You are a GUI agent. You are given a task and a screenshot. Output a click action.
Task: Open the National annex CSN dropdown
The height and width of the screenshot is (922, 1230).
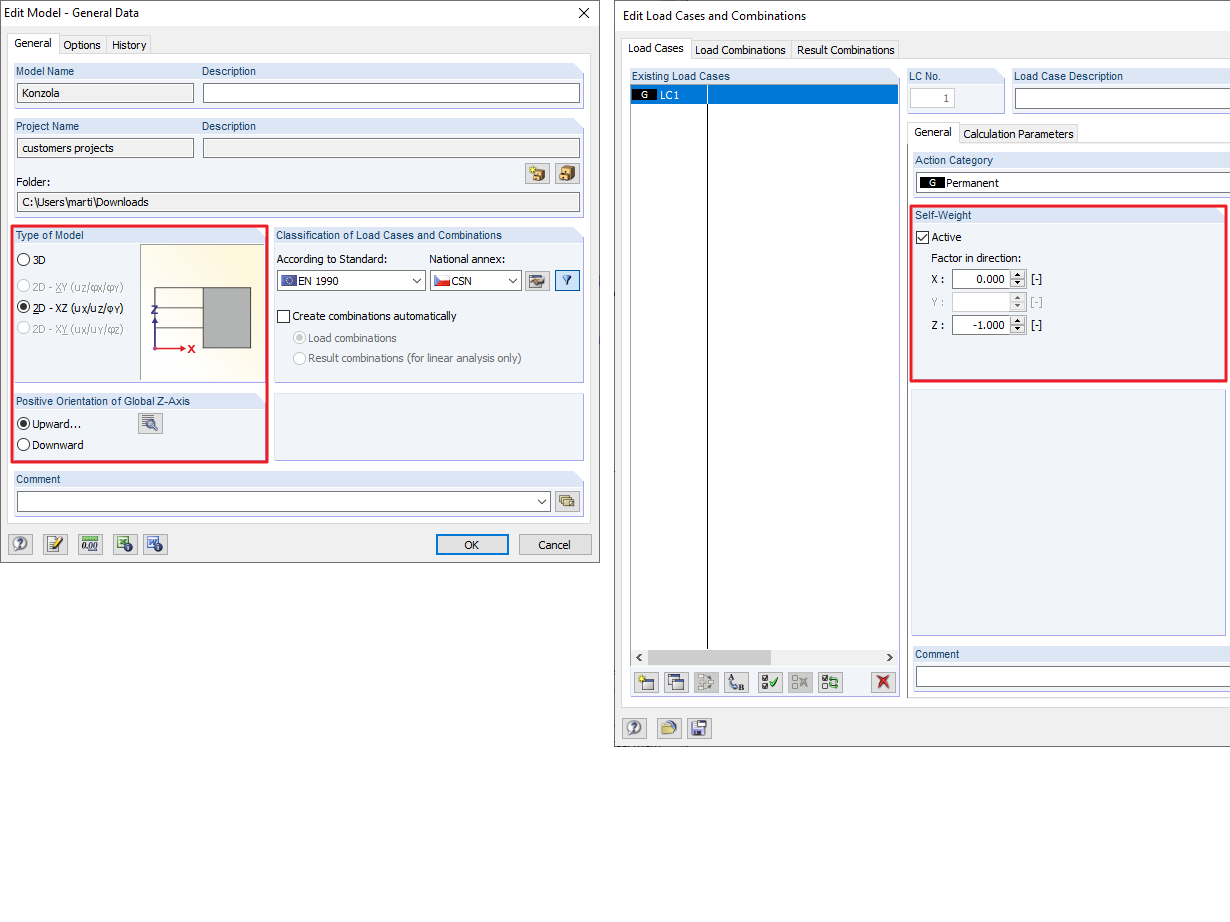pyautogui.click(x=513, y=281)
